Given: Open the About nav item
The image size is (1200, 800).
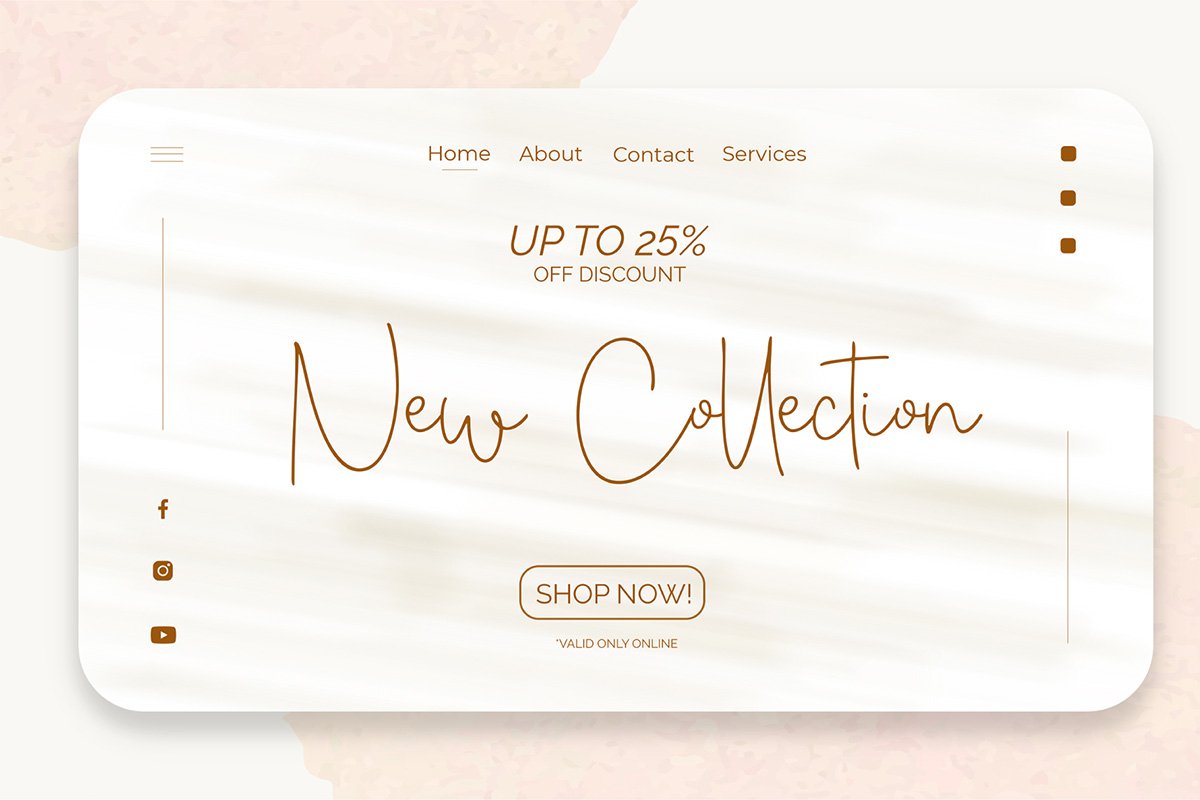Looking at the screenshot, I should pos(551,154).
